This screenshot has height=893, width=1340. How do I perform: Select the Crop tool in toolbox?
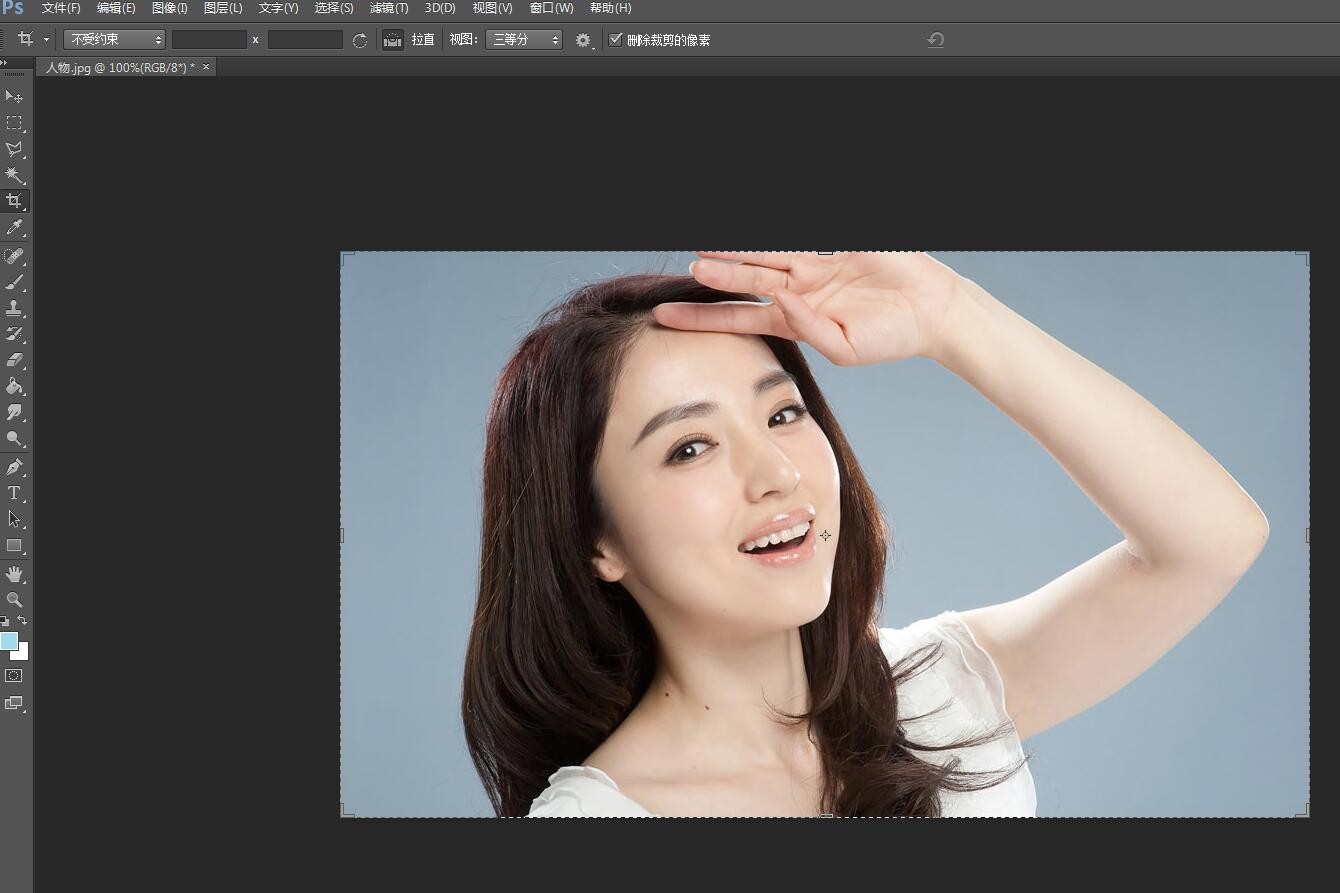[x=14, y=201]
